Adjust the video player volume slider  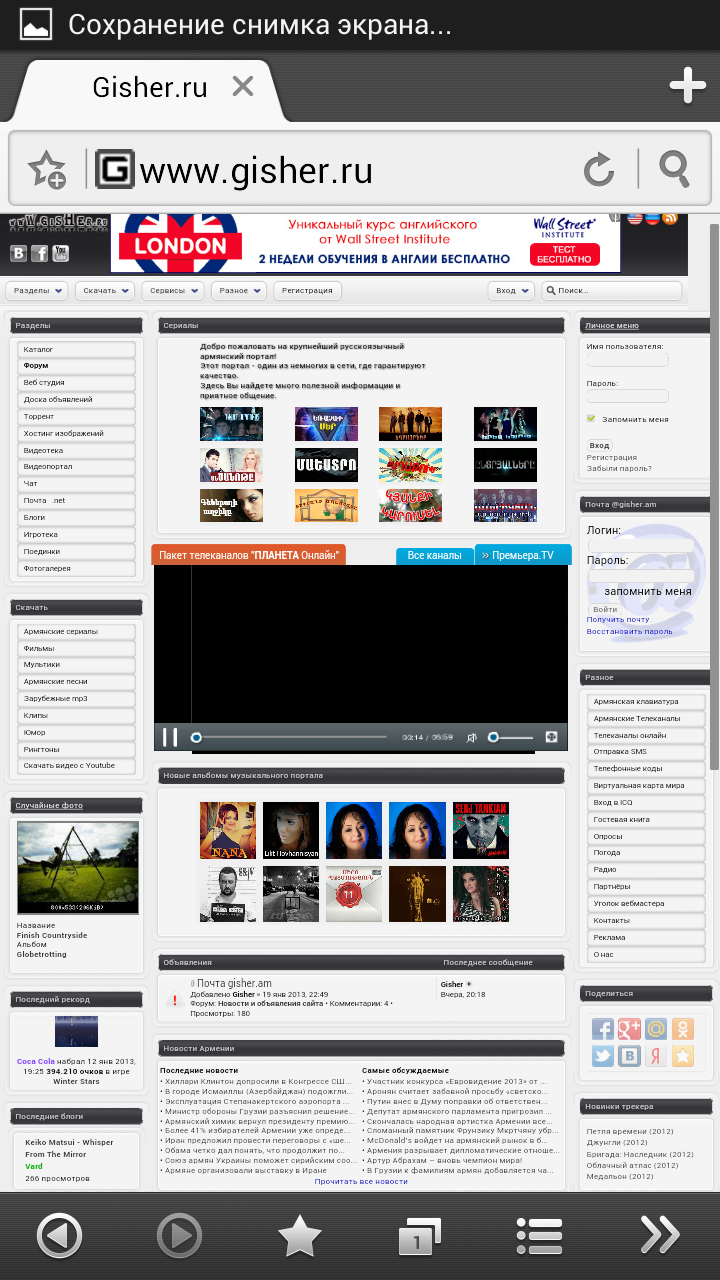510,737
